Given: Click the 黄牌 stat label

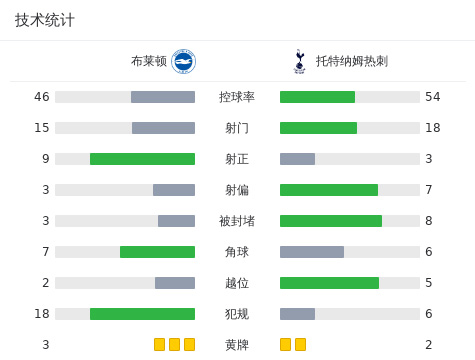Looking at the screenshot, I should click(237, 345).
